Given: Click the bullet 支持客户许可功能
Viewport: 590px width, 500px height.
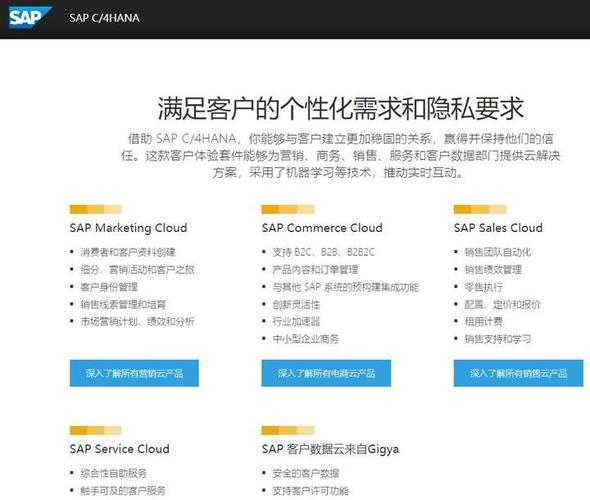Looking at the screenshot, I should [x=310, y=491].
